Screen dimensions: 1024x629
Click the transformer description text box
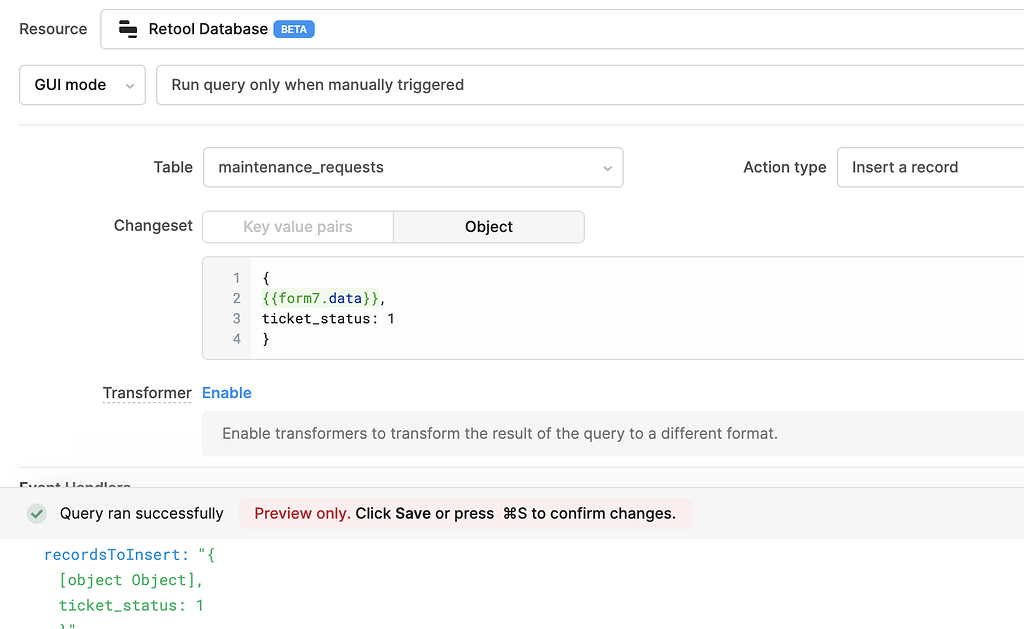500,434
